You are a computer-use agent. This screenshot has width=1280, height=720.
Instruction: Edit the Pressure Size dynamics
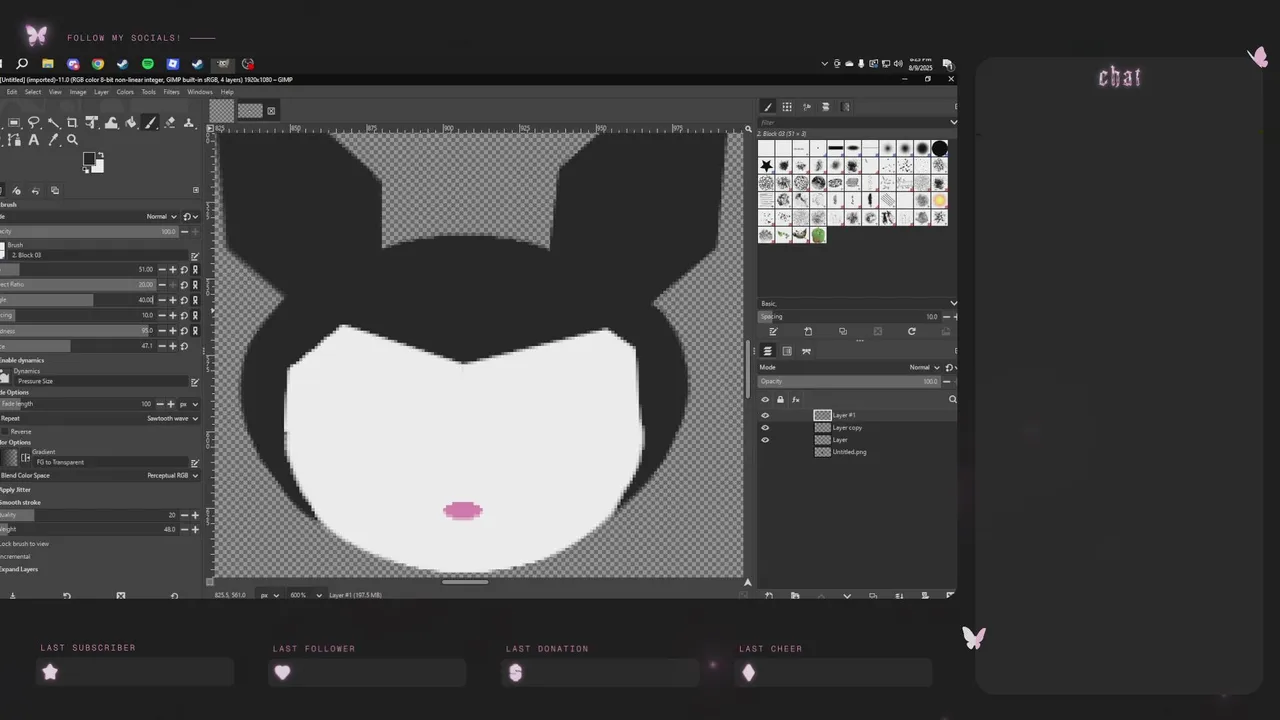pyautogui.click(x=195, y=381)
